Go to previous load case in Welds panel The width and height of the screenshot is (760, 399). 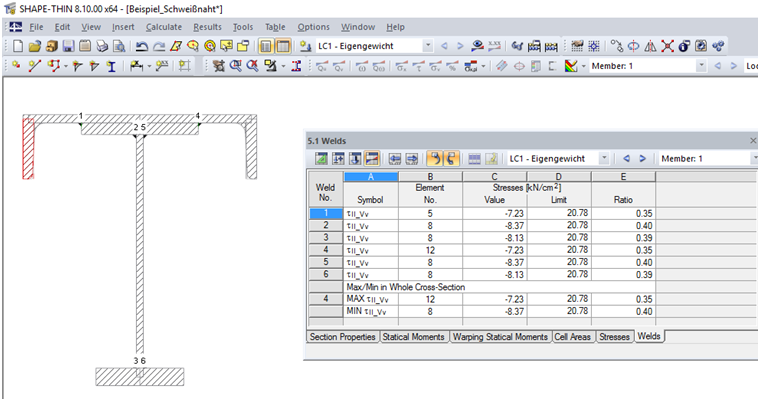626,159
